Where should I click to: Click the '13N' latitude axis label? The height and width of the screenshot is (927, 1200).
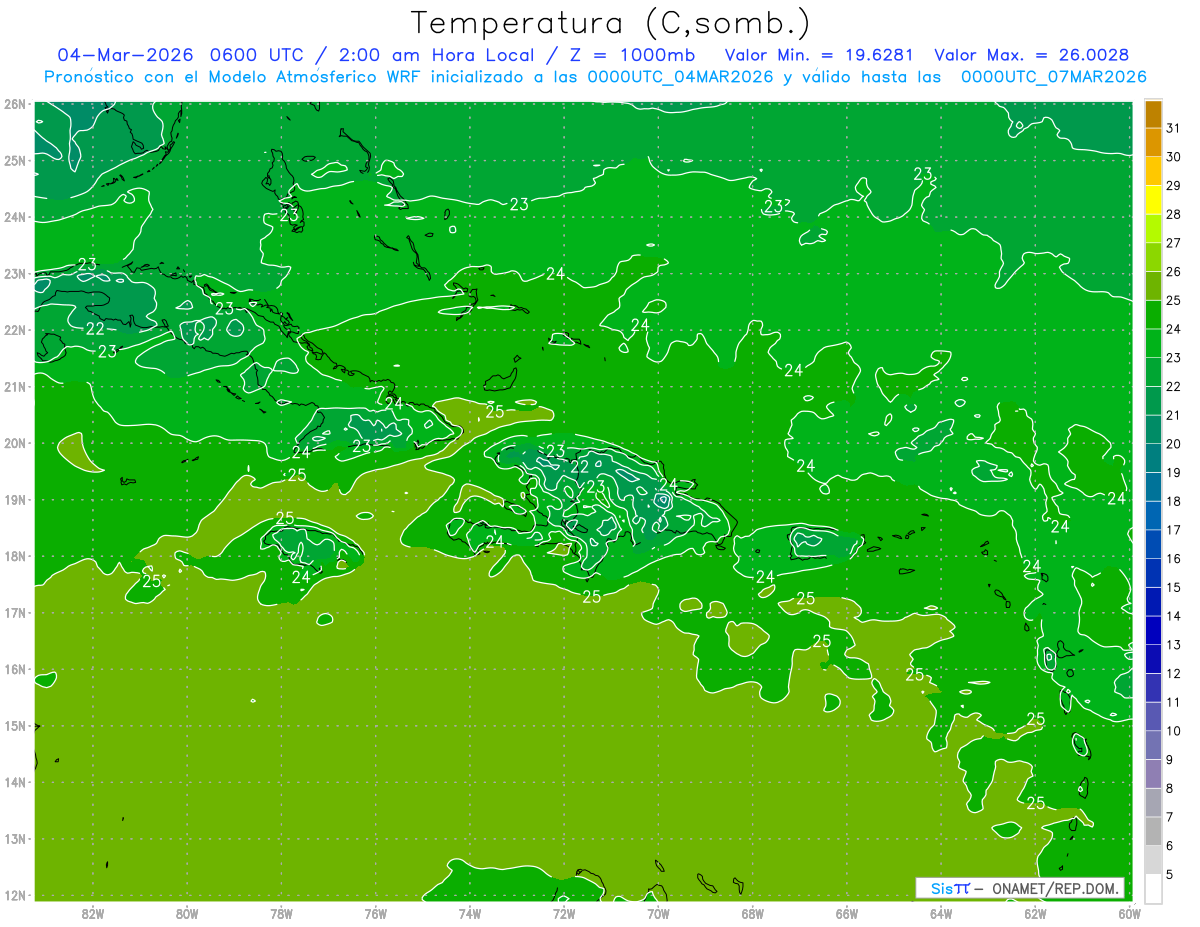[14, 838]
